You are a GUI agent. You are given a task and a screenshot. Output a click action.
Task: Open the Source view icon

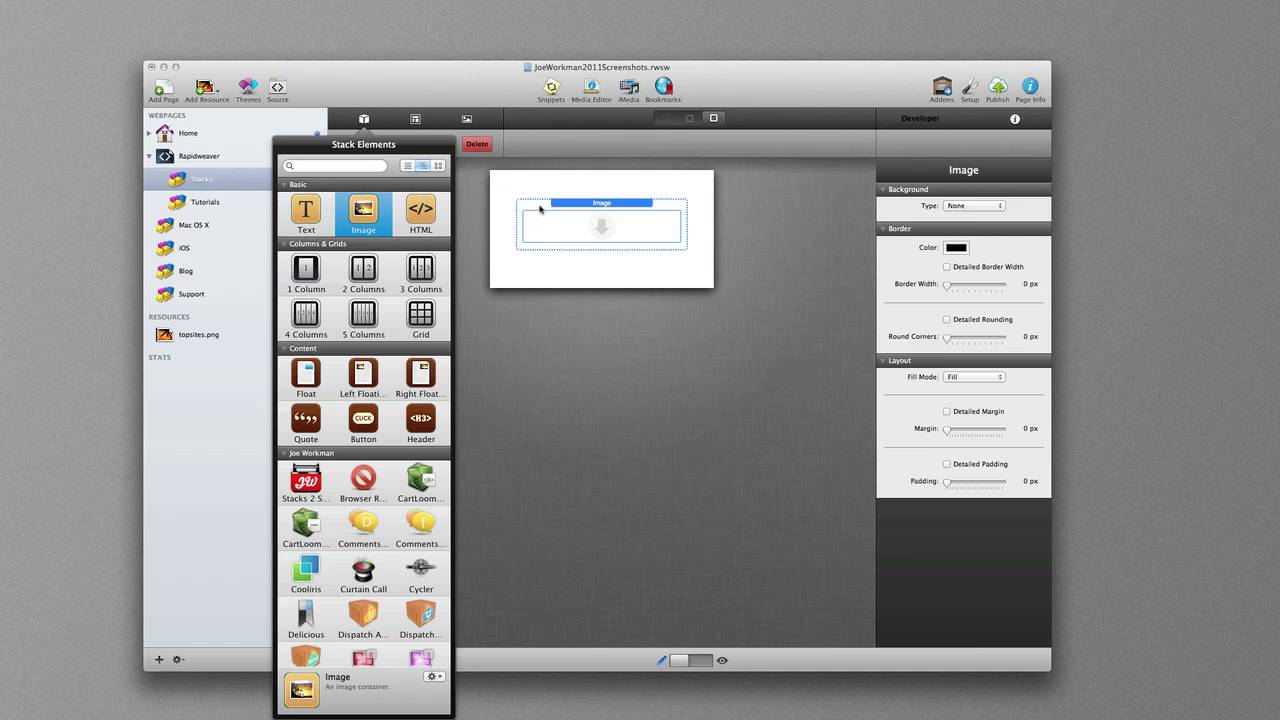(278, 88)
